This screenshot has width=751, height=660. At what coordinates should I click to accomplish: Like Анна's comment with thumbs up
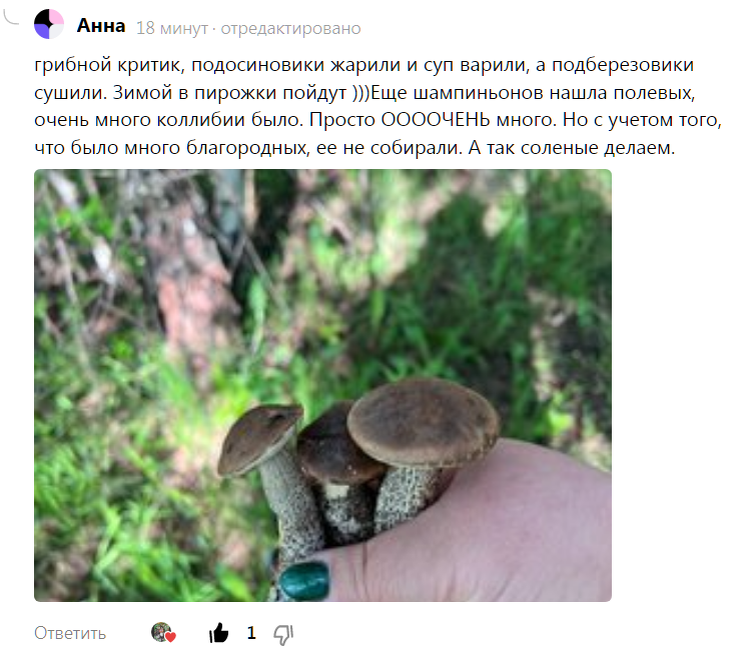(219, 633)
